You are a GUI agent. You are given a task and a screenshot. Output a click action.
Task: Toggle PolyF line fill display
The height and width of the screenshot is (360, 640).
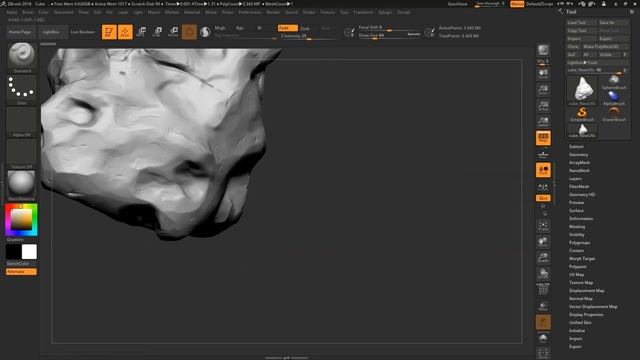coord(543,289)
